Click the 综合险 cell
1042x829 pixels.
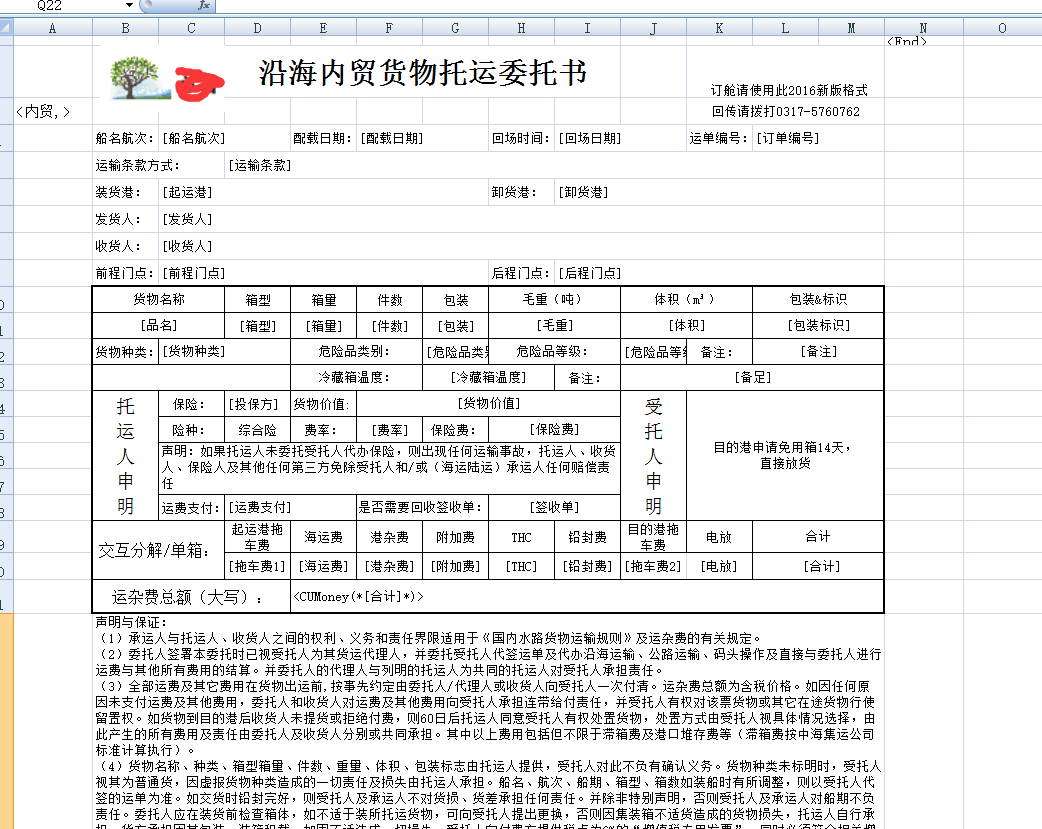[258, 430]
